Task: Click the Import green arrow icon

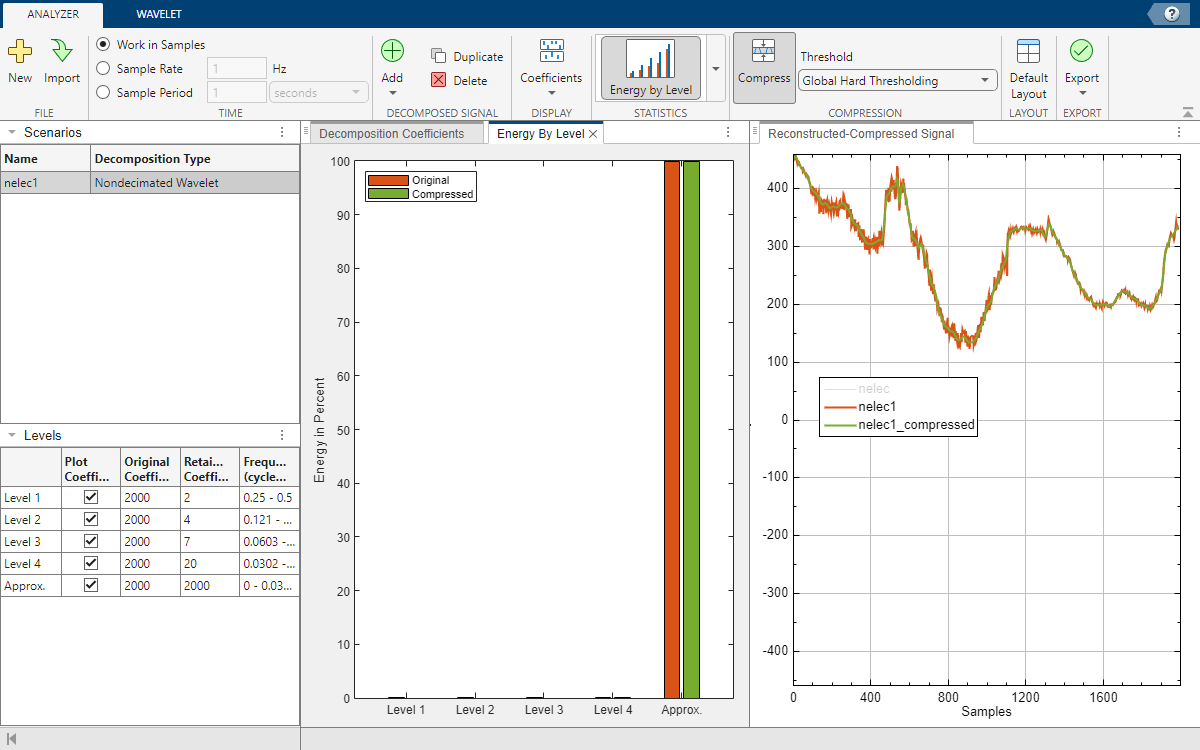Action: coord(62,52)
